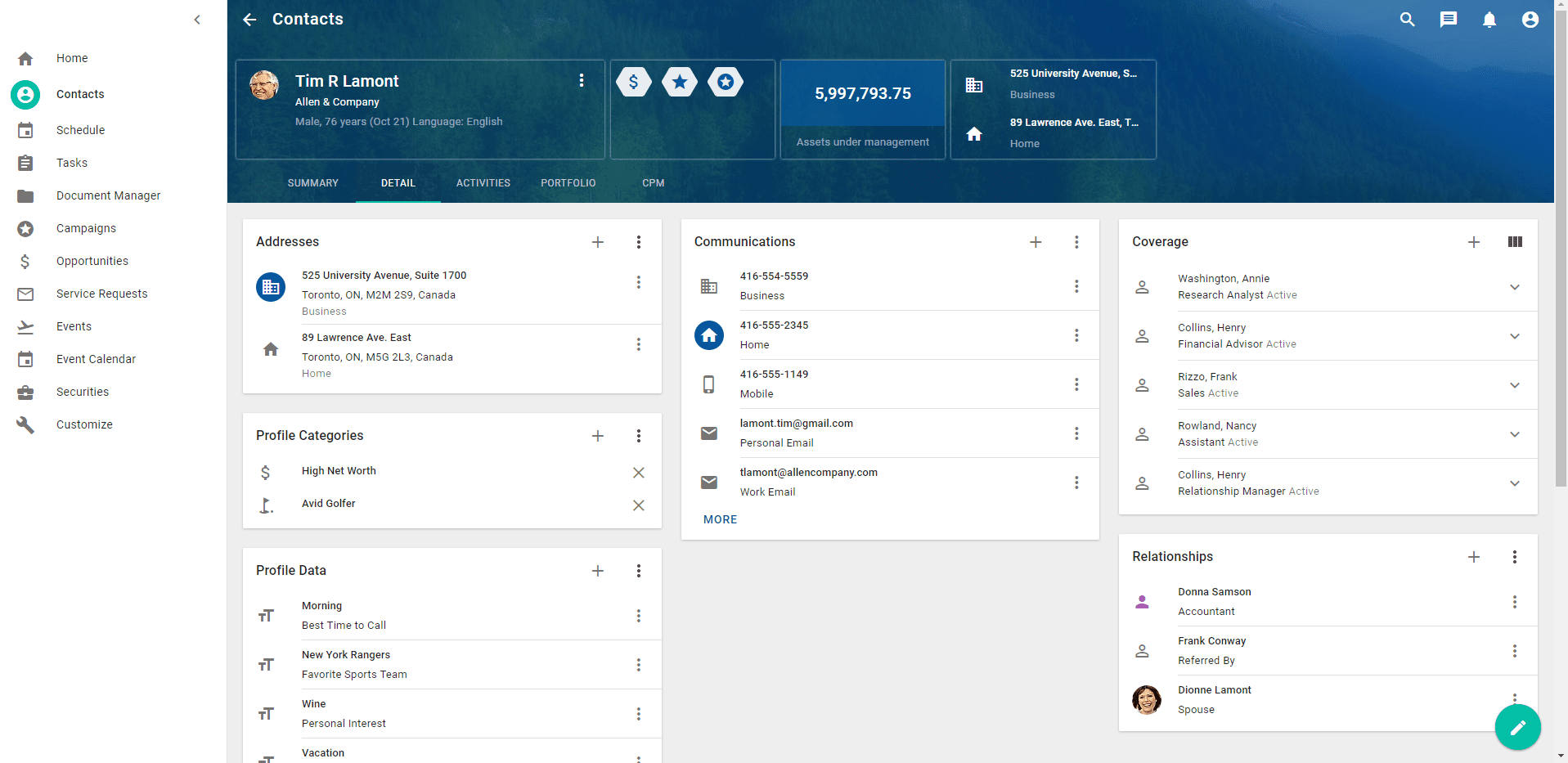Add a new profile category
Screen dimensions: 1568x763
pos(598,436)
